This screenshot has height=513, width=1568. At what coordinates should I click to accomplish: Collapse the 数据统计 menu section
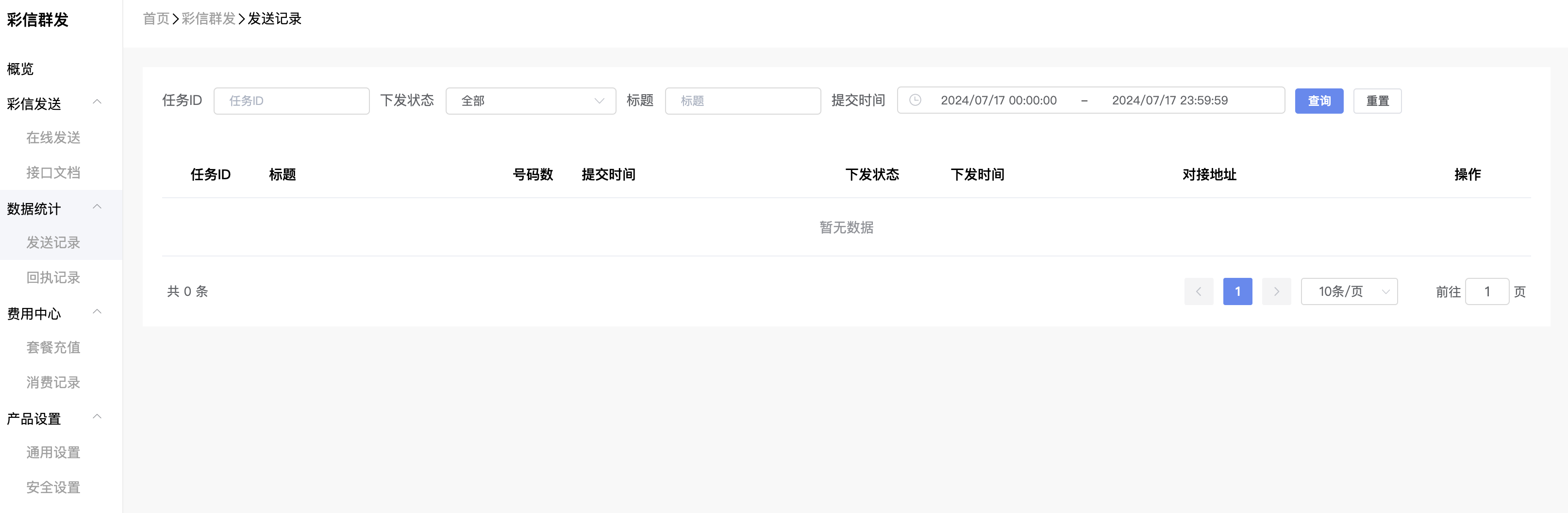[x=97, y=207]
